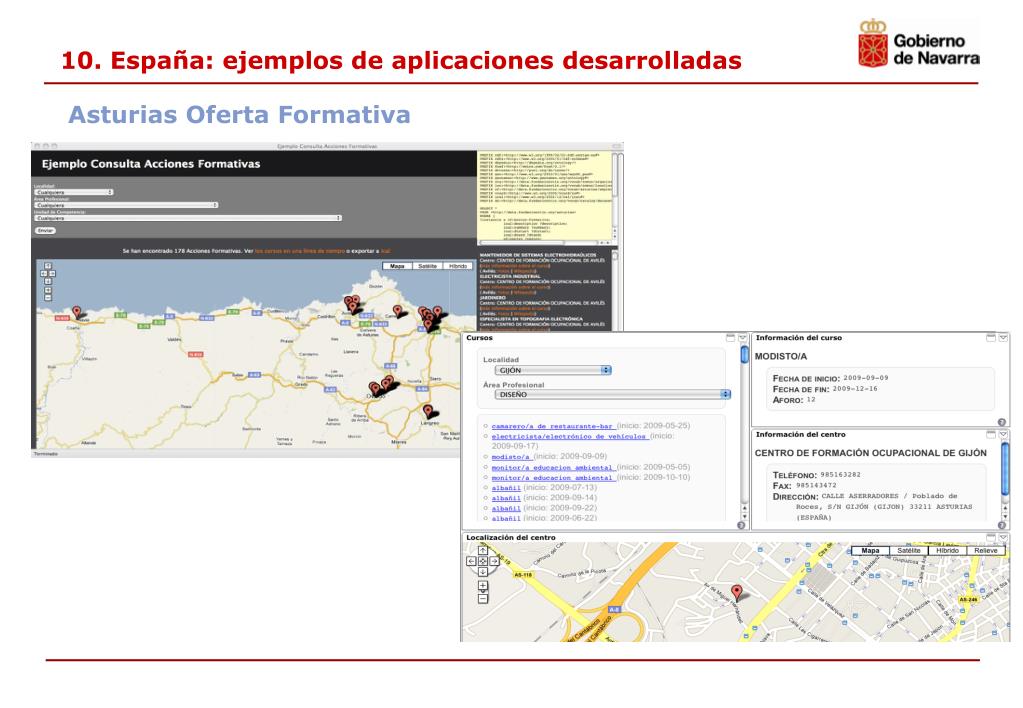The image size is (1023, 708).
Task: Pan up in Localización del centro map
Action: [483, 551]
